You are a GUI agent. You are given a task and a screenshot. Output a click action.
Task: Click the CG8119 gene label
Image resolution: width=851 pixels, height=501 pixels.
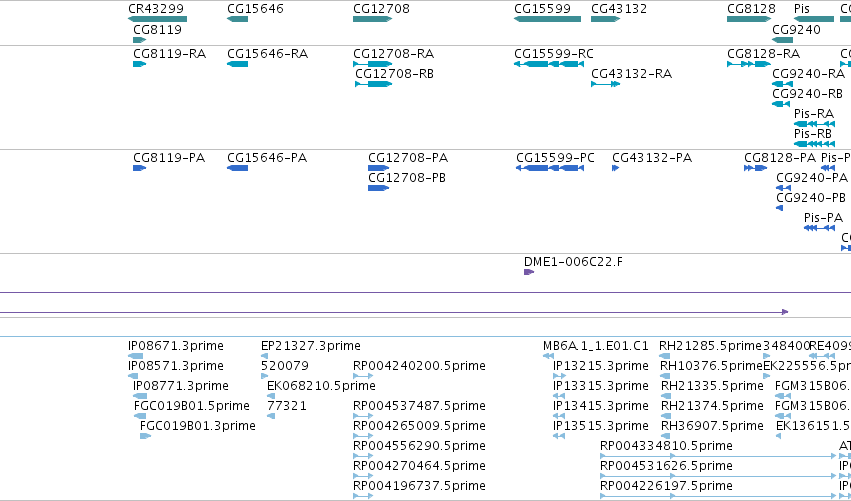(157, 29)
